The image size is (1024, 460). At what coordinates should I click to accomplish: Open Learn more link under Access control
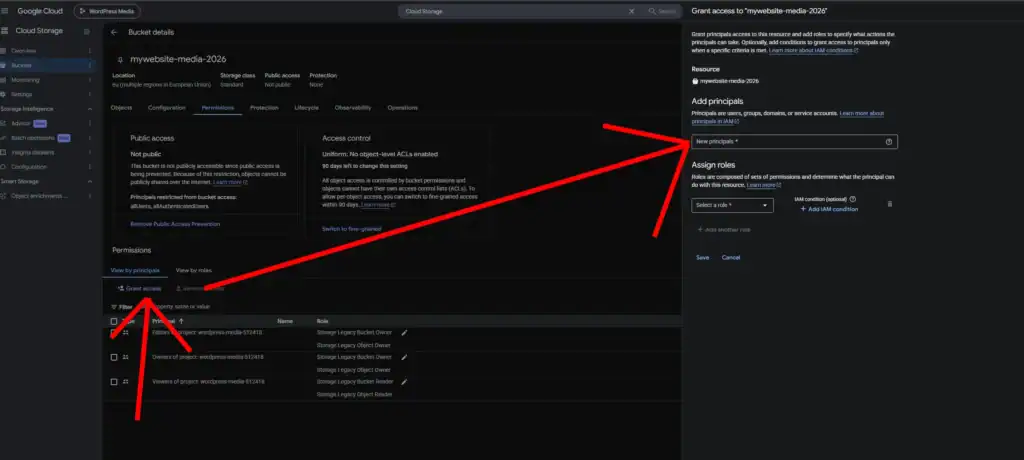(378, 205)
